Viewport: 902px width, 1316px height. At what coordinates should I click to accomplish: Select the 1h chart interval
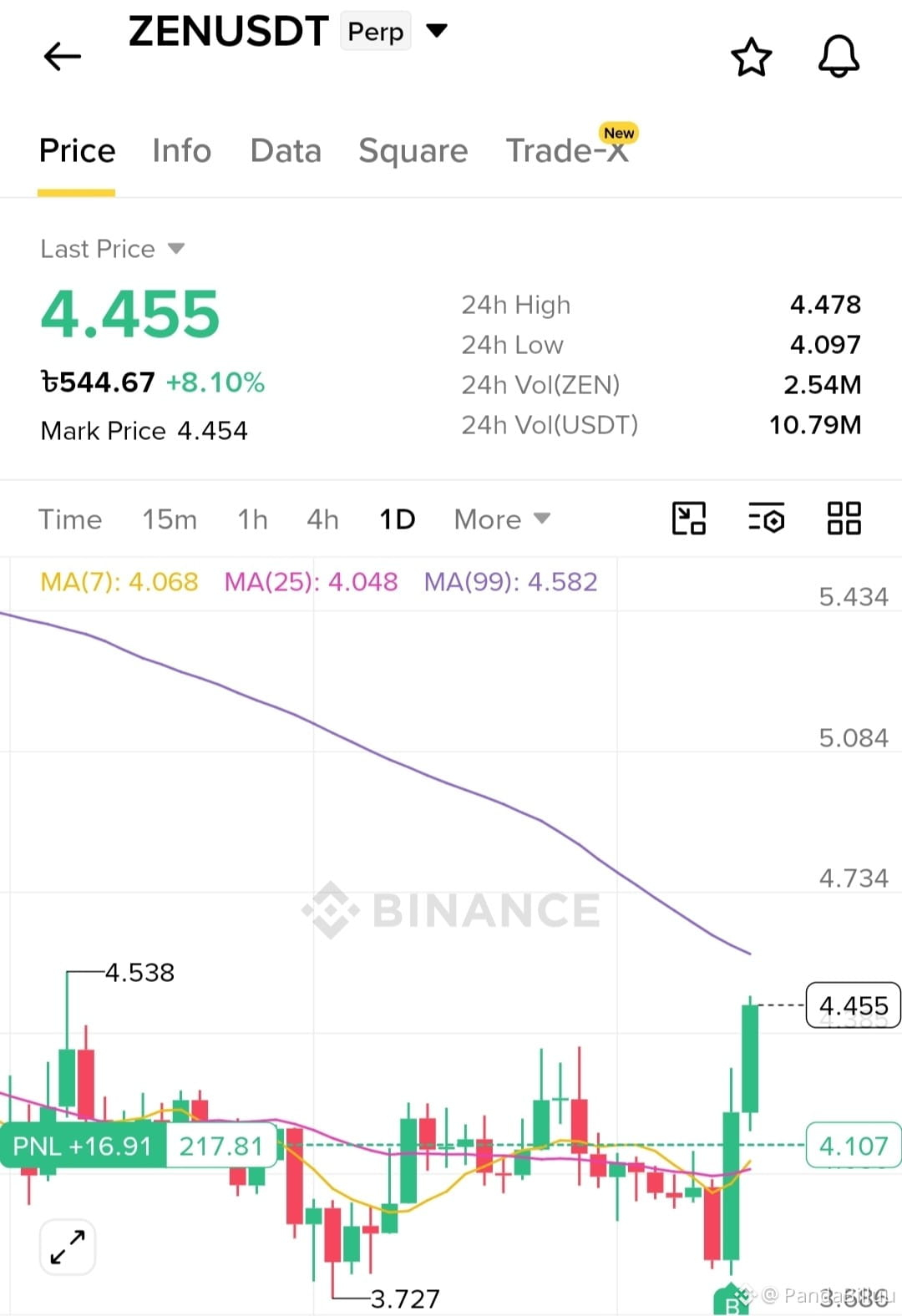pyautogui.click(x=252, y=519)
